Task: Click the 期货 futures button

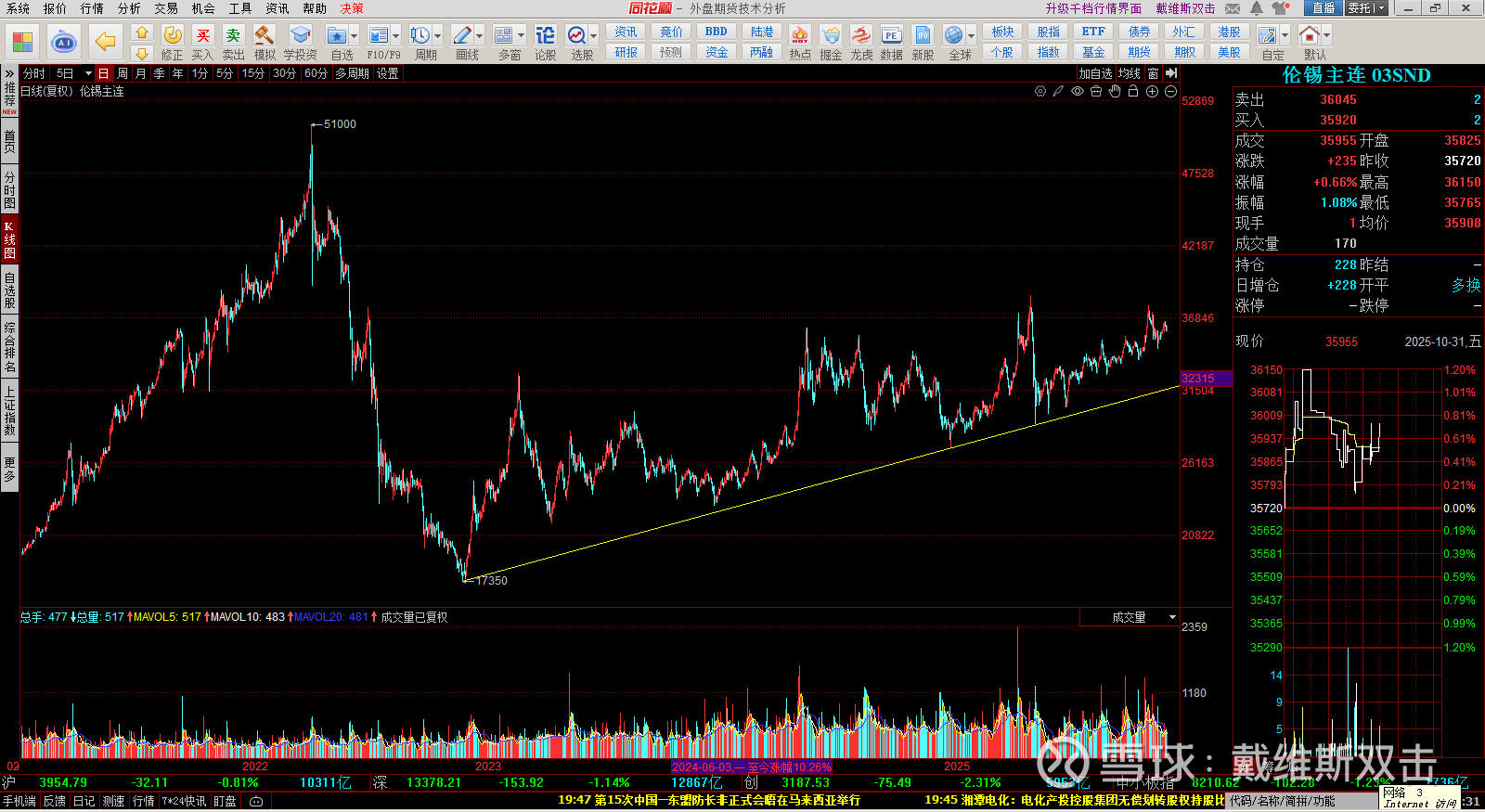Action: [x=1139, y=52]
